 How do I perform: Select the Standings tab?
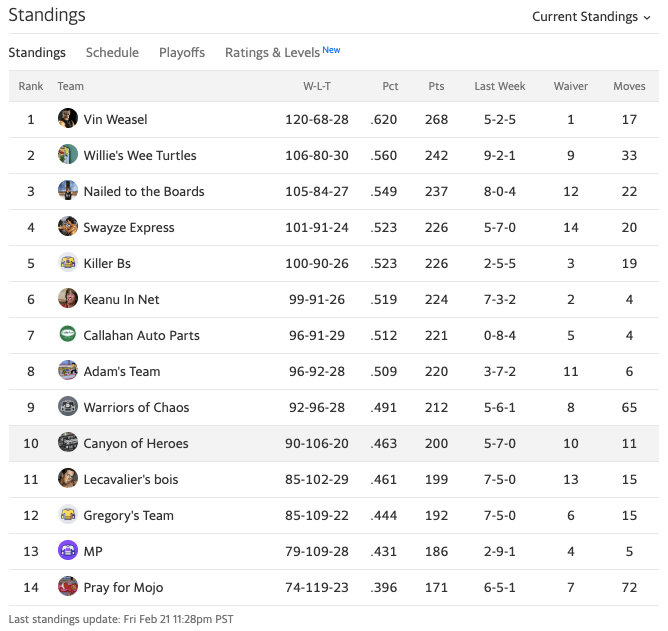tap(37, 52)
